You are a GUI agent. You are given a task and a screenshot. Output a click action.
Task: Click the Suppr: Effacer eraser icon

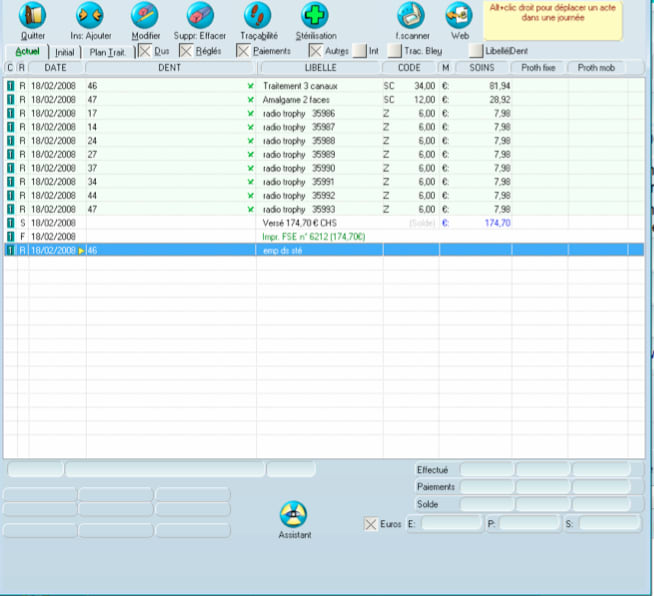[199, 16]
